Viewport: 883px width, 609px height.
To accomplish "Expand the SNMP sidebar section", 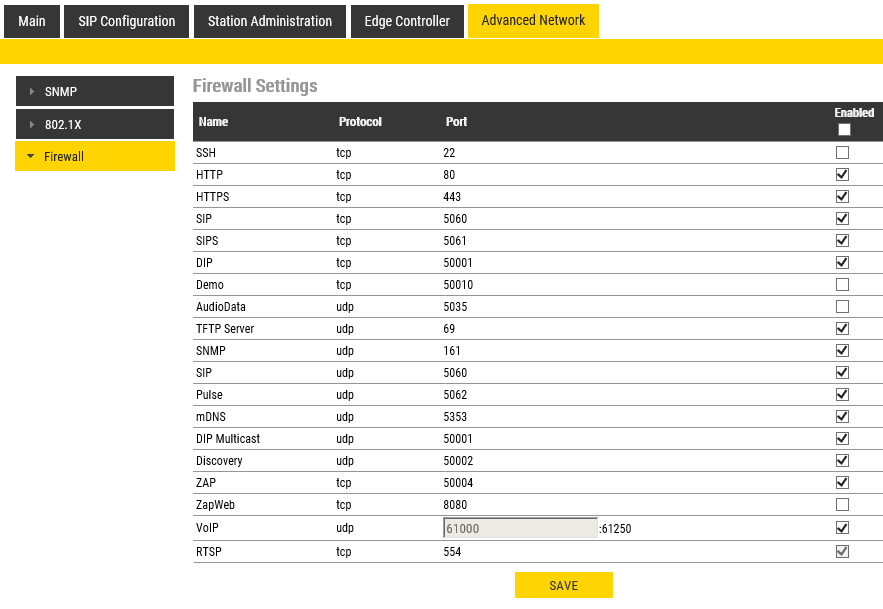I will 94,92.
